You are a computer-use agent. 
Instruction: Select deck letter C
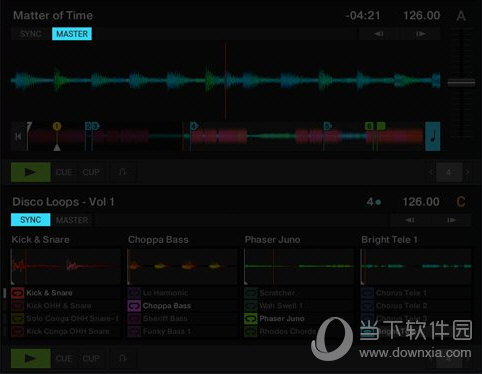[x=461, y=202]
